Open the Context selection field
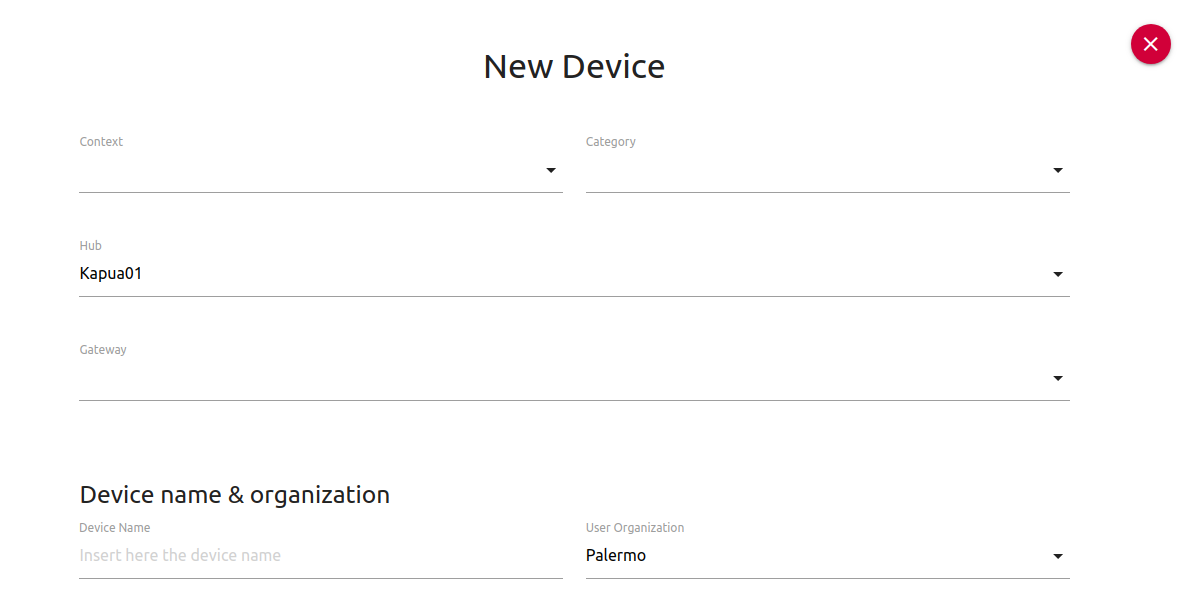Image resolution: width=1199 pixels, height=613 pixels. pyautogui.click(x=310, y=171)
